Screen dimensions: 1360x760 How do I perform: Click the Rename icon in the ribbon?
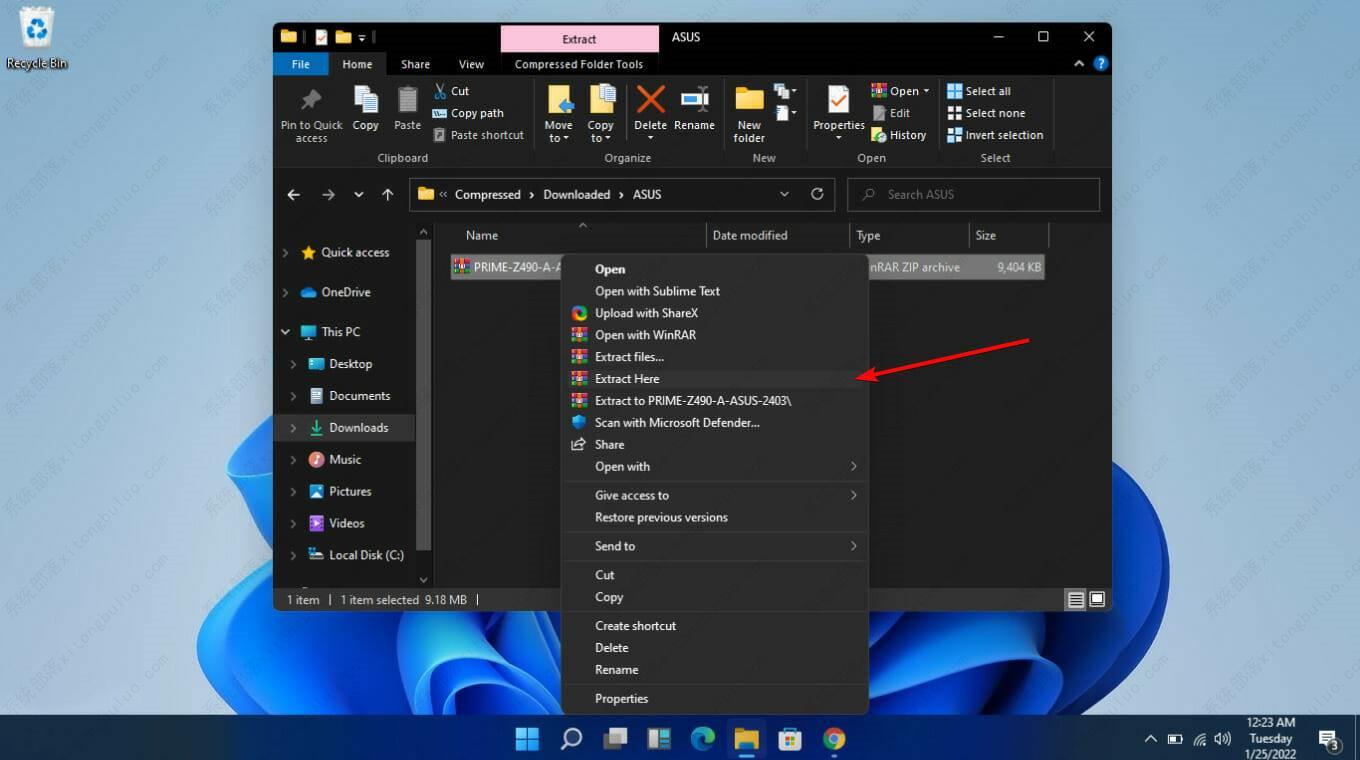(694, 101)
